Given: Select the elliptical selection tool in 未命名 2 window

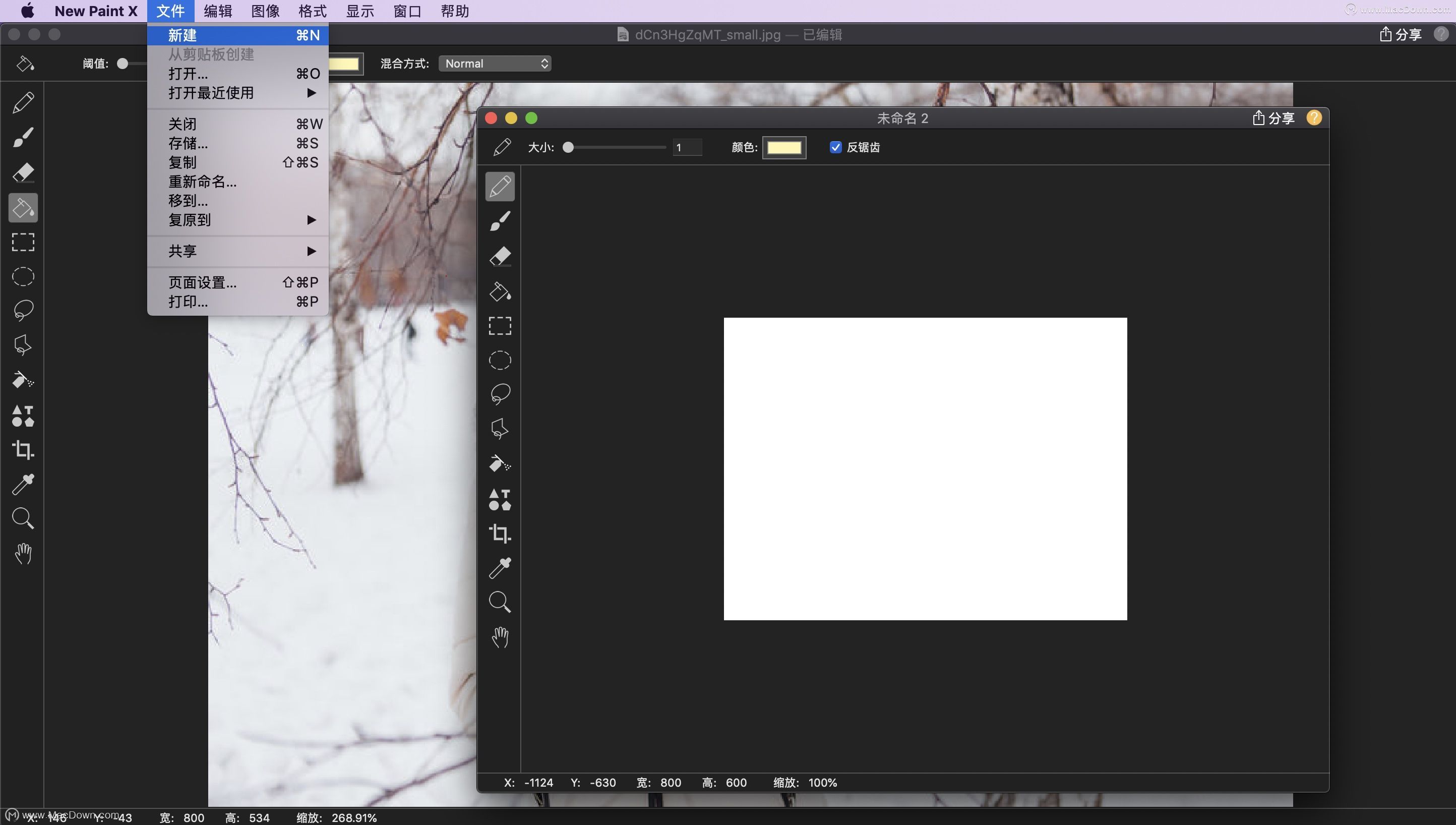Looking at the screenshot, I should click(500, 361).
